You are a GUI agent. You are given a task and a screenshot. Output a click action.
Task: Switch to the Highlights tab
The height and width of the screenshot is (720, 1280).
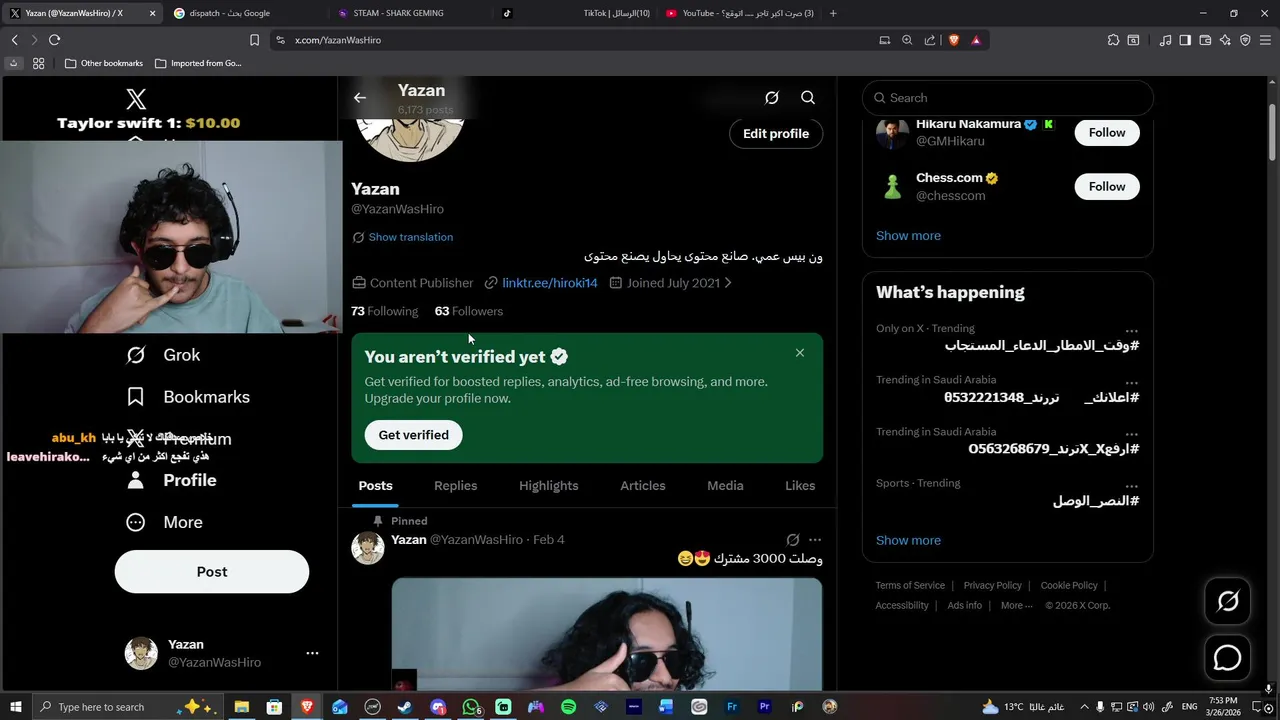tap(548, 486)
